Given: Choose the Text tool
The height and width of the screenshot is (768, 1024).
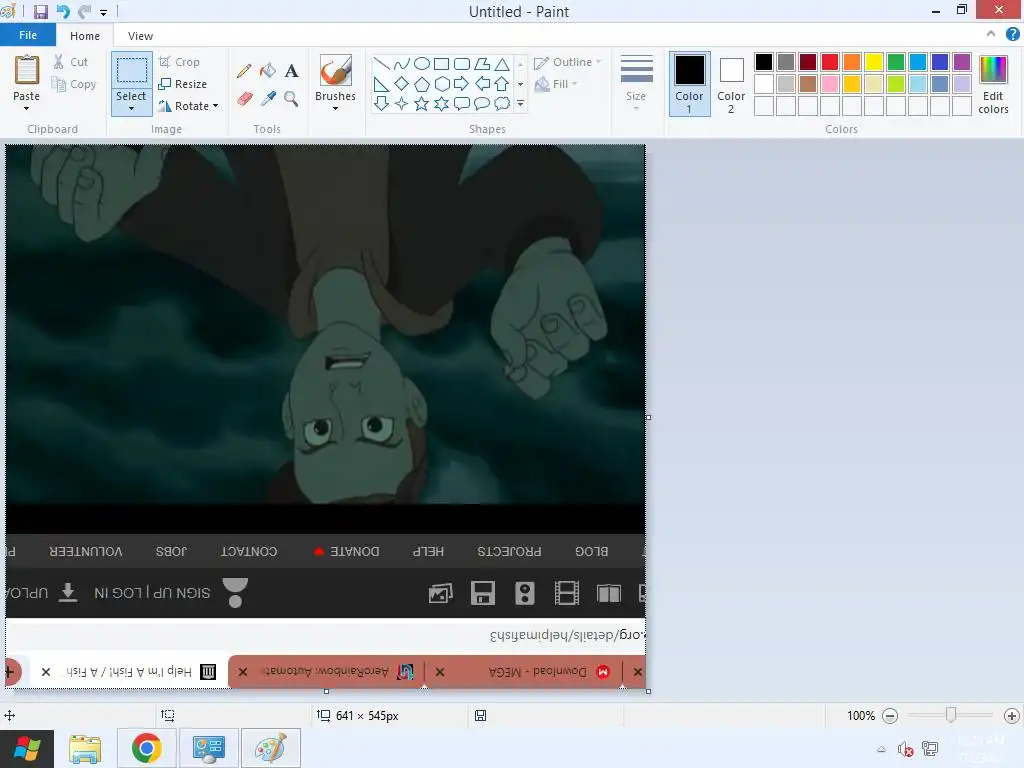Looking at the screenshot, I should 291,71.
